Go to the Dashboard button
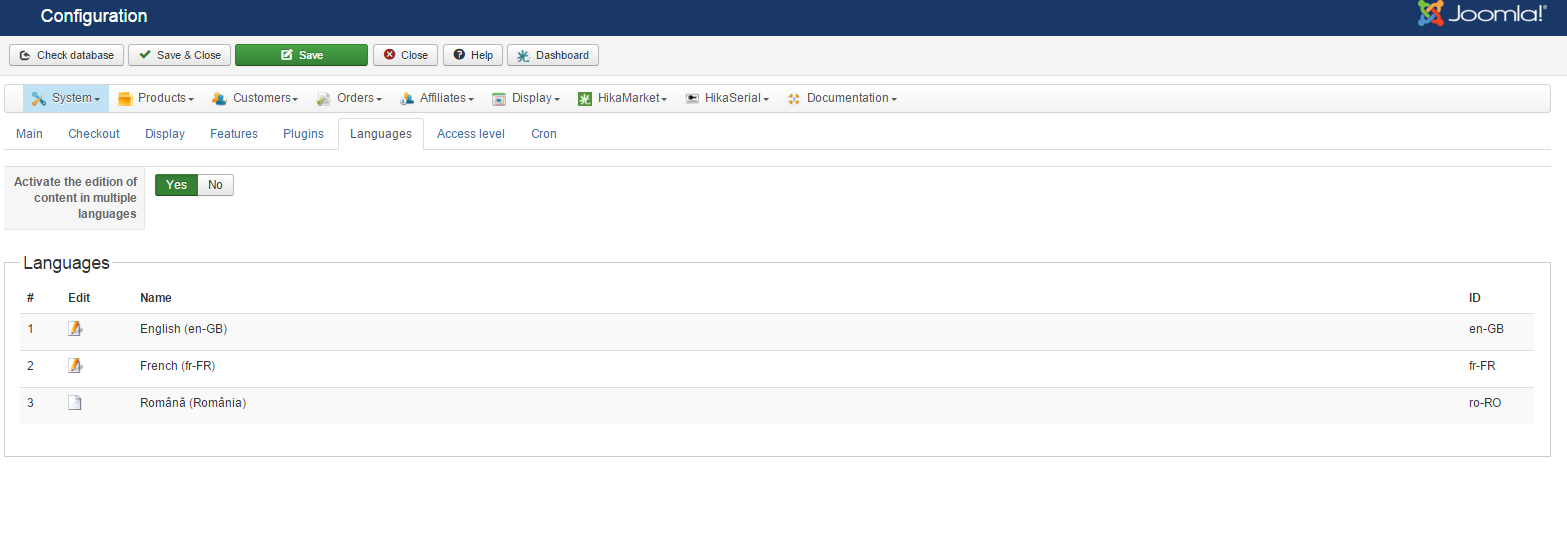 [553, 55]
